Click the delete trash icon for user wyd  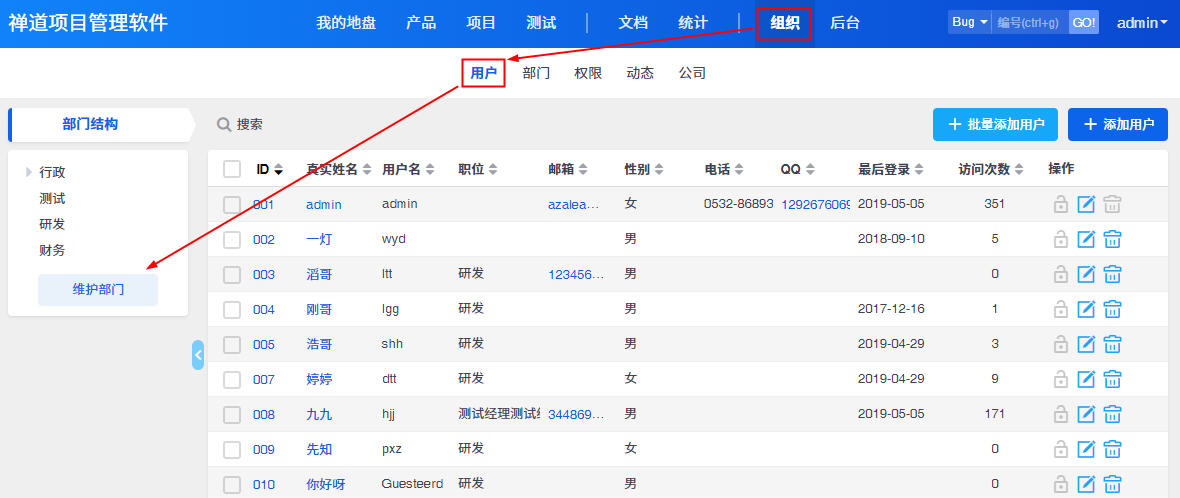(x=1112, y=240)
